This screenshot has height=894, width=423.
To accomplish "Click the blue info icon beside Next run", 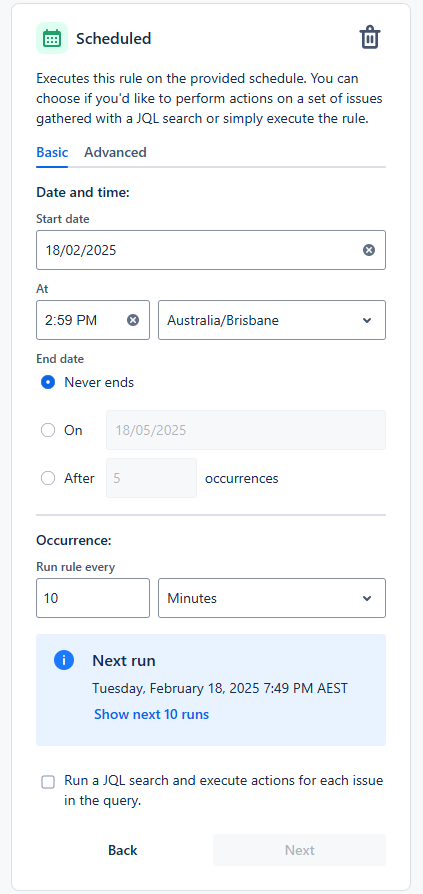I will [64, 660].
